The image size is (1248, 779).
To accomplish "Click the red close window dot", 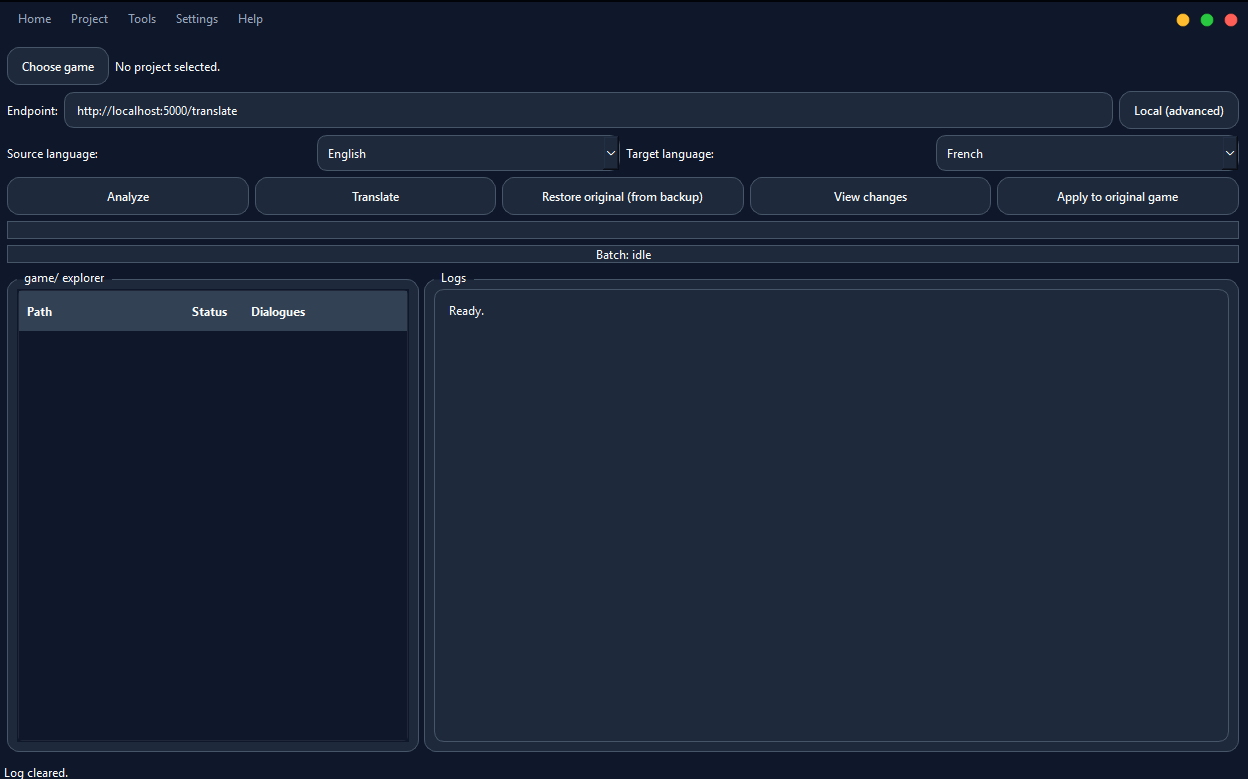I will pos(1231,20).
